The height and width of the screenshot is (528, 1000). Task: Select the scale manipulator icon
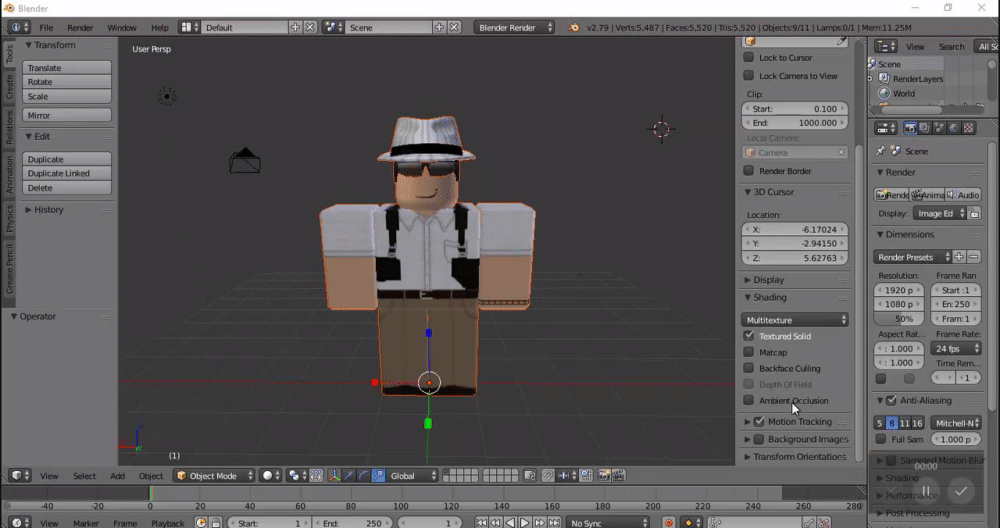(x=378, y=476)
